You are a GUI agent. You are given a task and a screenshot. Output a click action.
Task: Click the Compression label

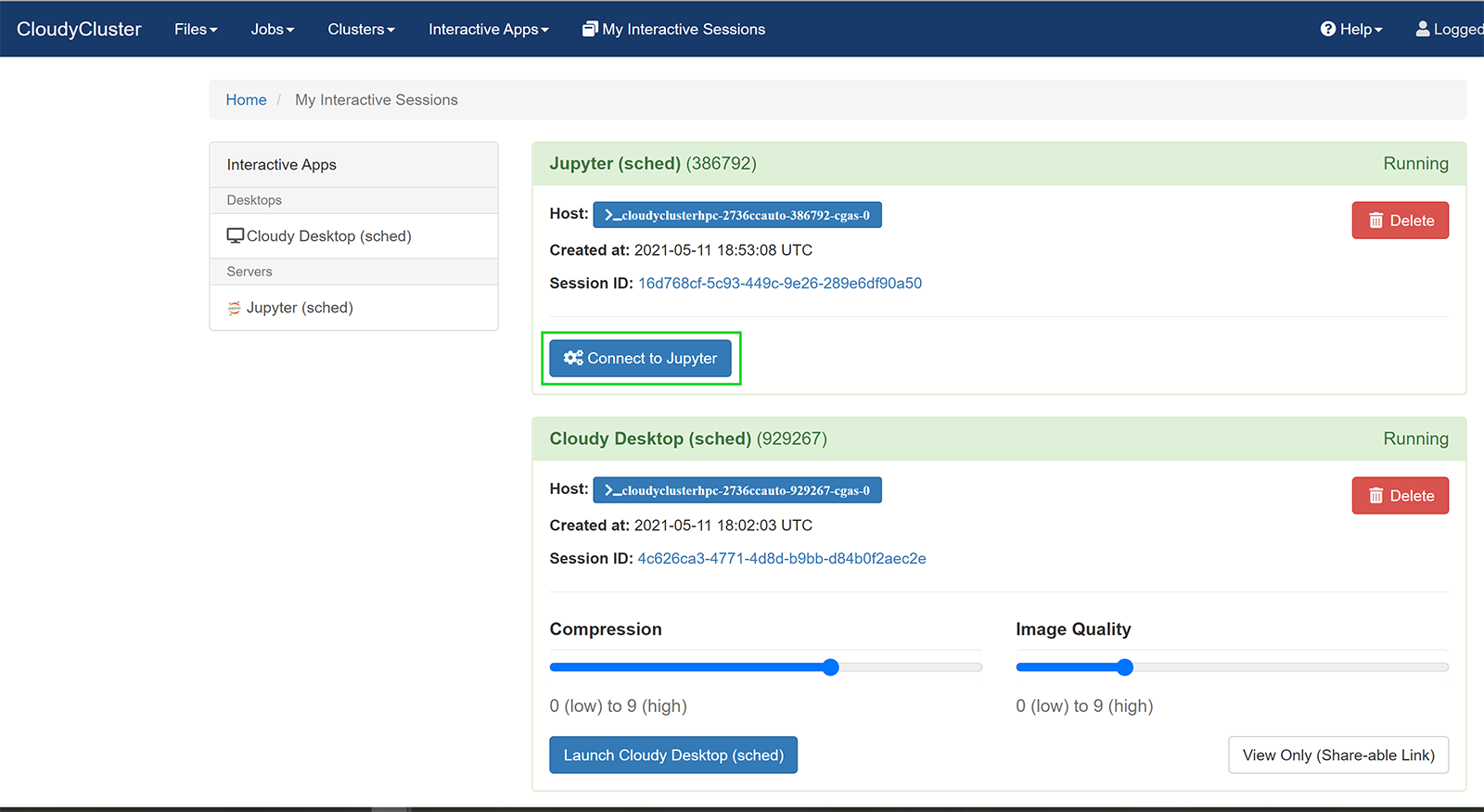click(x=606, y=629)
